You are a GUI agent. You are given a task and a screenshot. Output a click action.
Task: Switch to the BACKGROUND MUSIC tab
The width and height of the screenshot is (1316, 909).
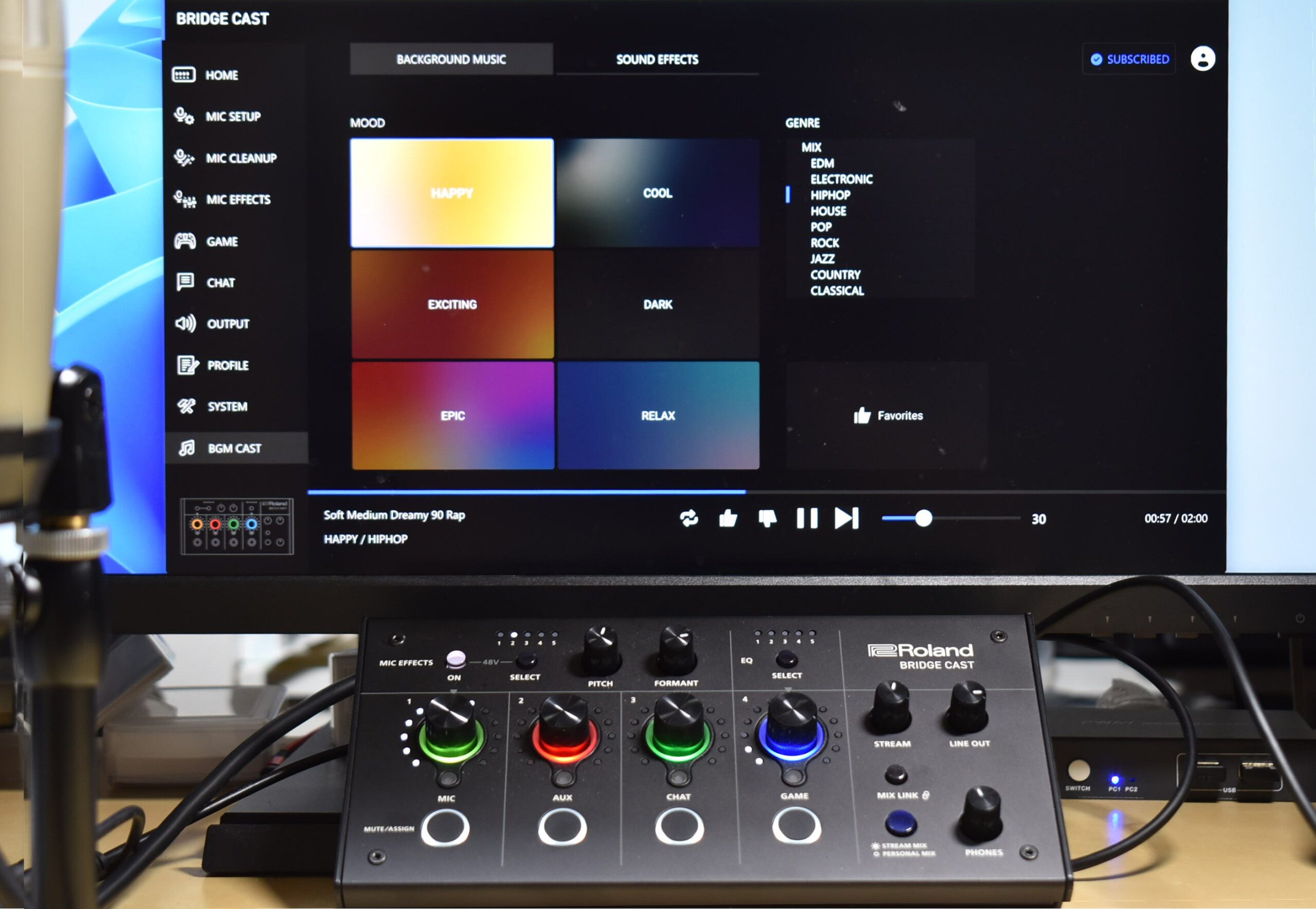[451, 59]
